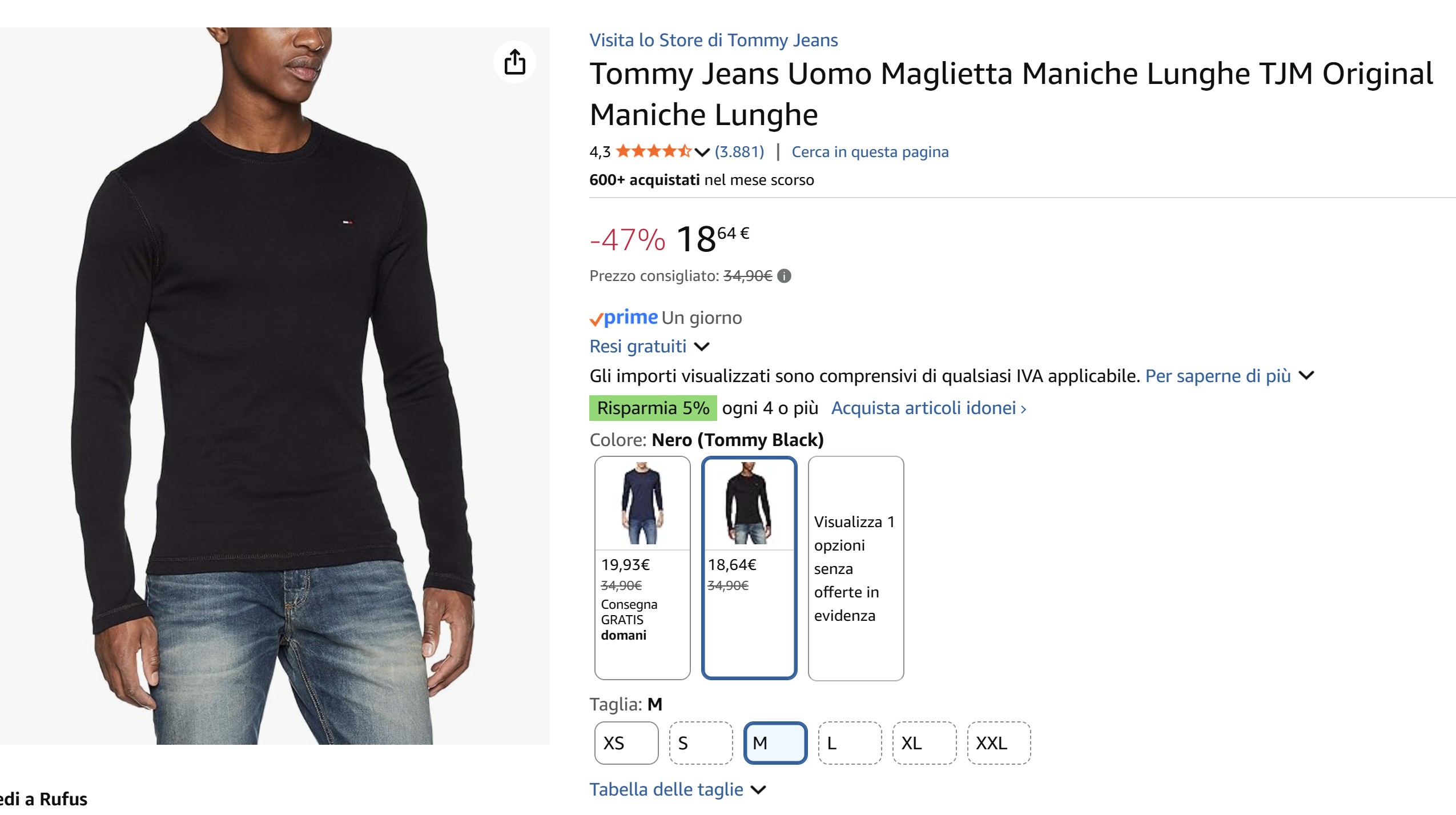Select size XXL option
The image size is (1456, 815).
coord(999,743)
